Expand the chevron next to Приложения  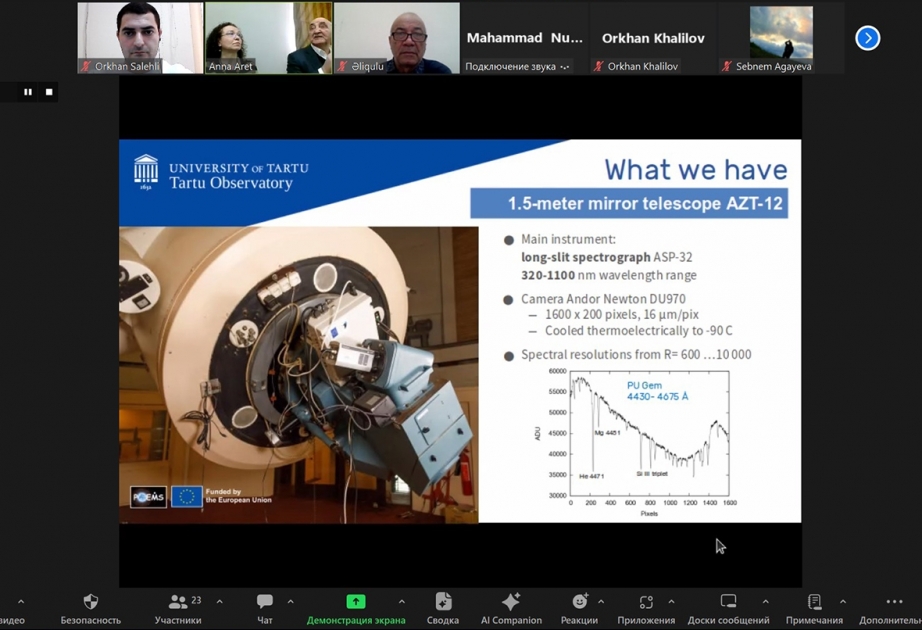[672, 602]
